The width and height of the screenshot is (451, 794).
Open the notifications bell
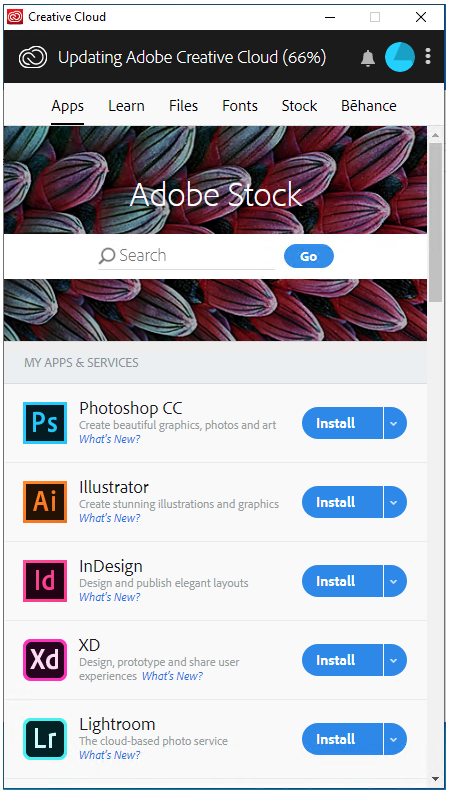pos(368,58)
